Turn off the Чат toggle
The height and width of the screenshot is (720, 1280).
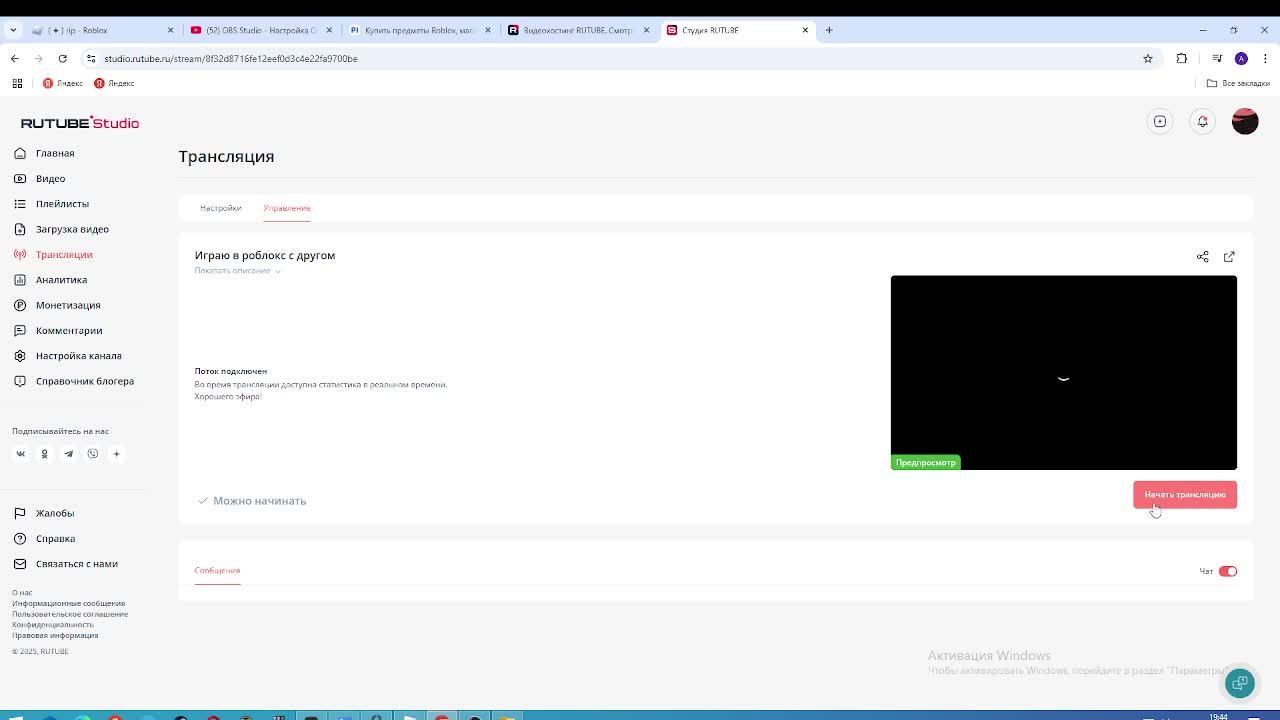(x=1228, y=571)
